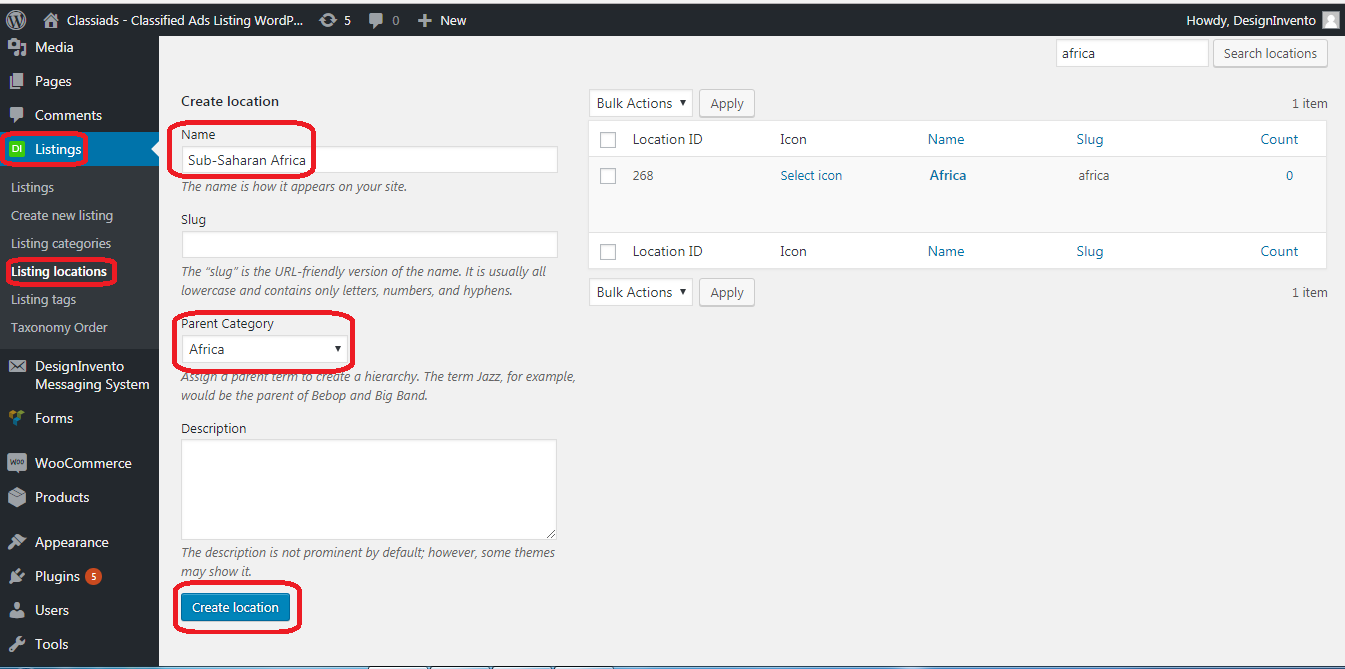Go to Taxonomy Order submenu
Screen dimensions: 1345x669
[59, 327]
